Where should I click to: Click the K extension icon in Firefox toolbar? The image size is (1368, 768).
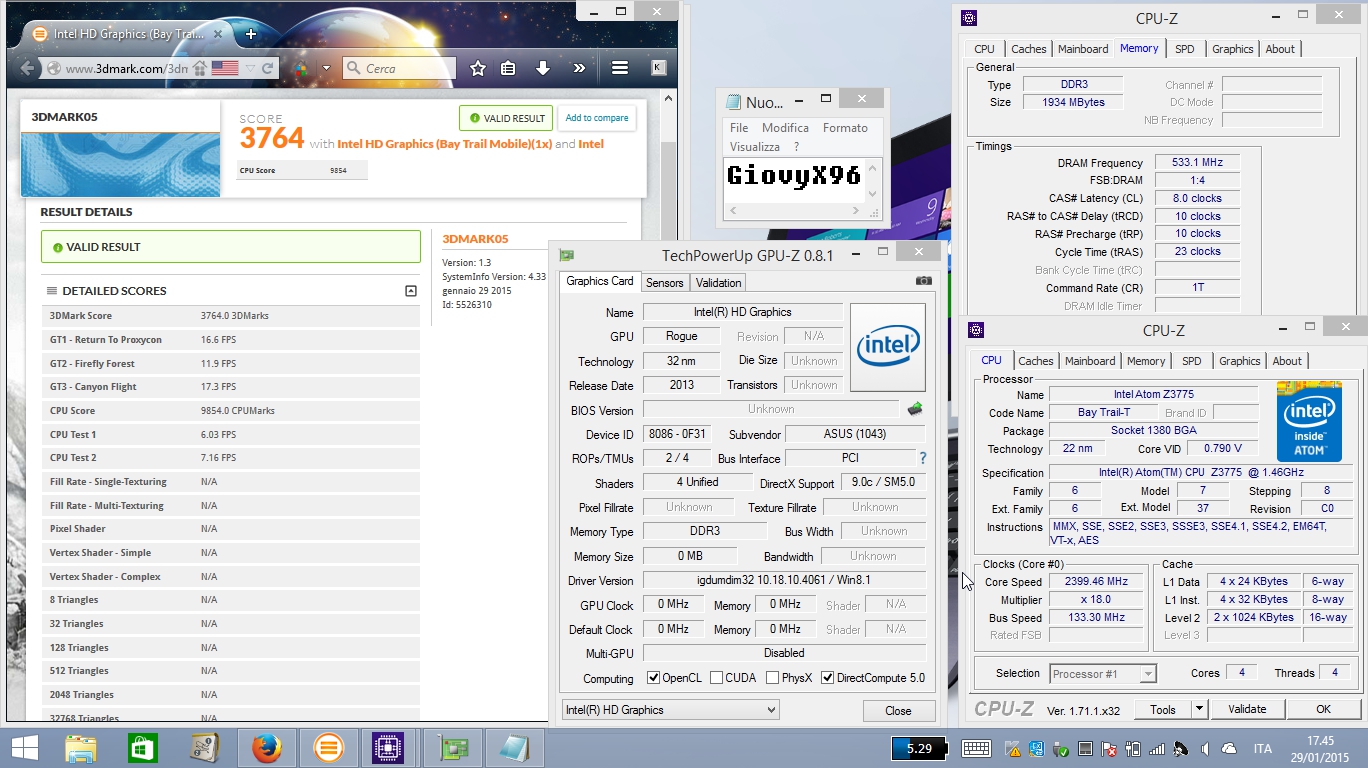(658, 68)
